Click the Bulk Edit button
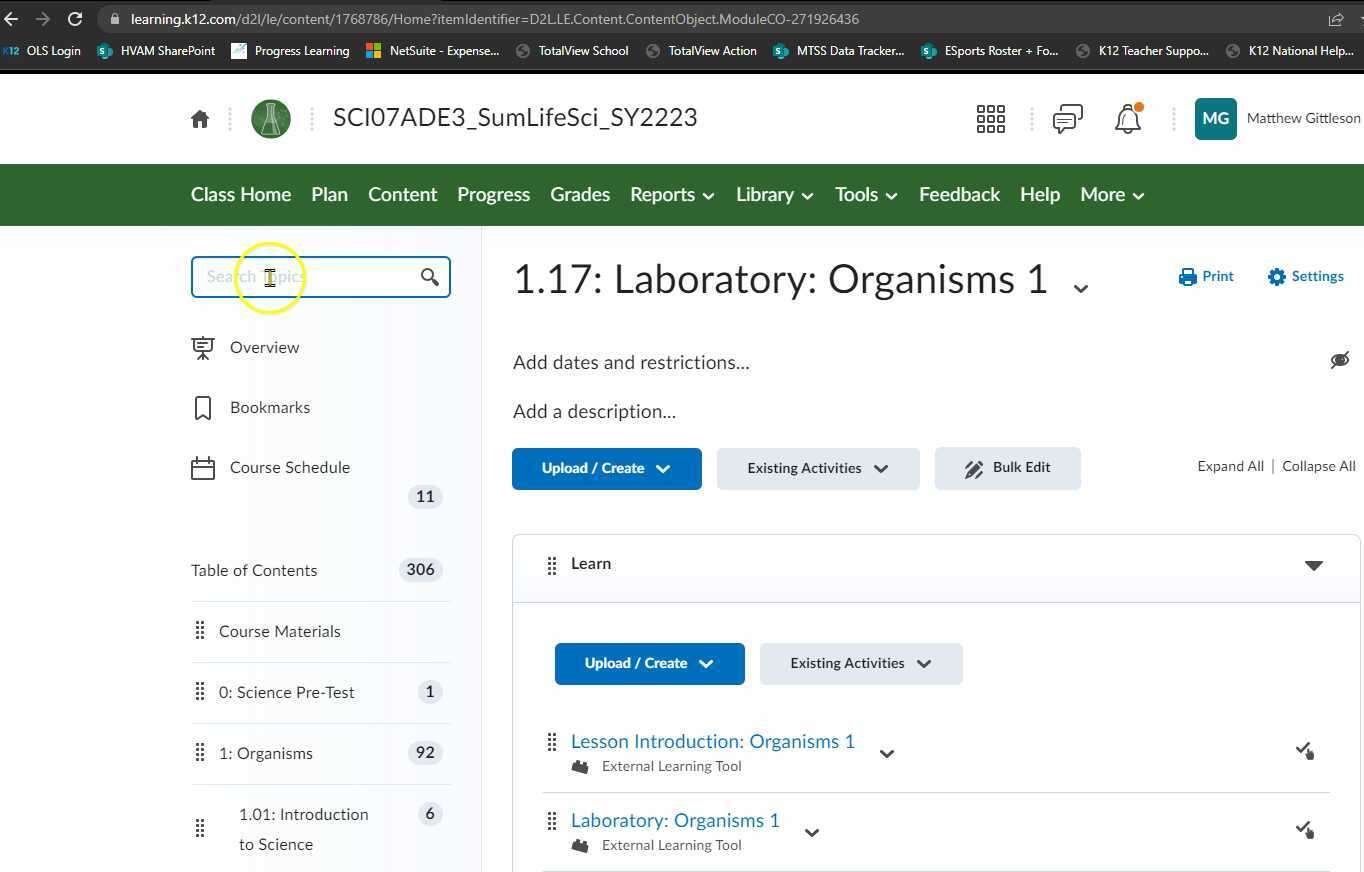This screenshot has width=1364, height=872. pos(1007,468)
